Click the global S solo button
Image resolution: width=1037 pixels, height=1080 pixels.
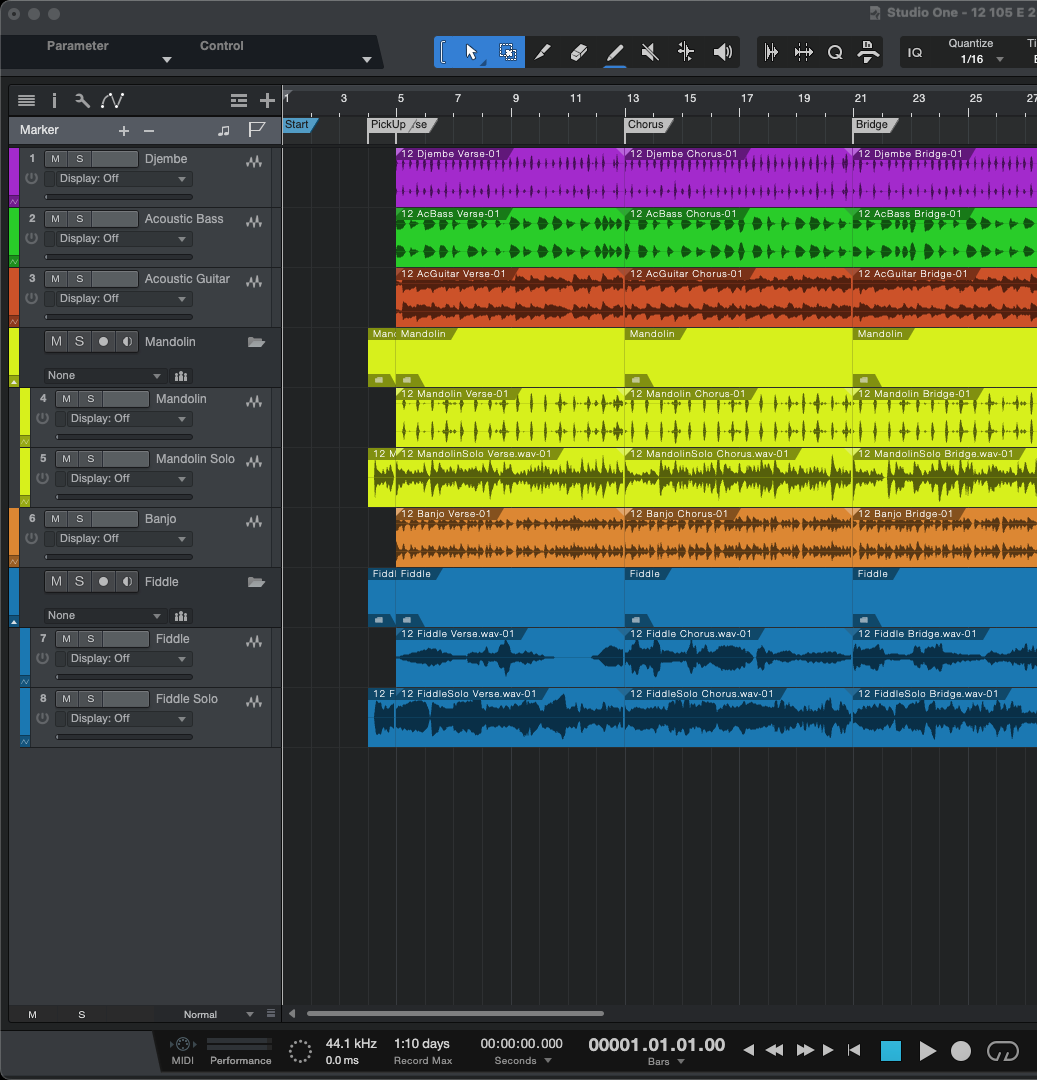tap(82, 1015)
